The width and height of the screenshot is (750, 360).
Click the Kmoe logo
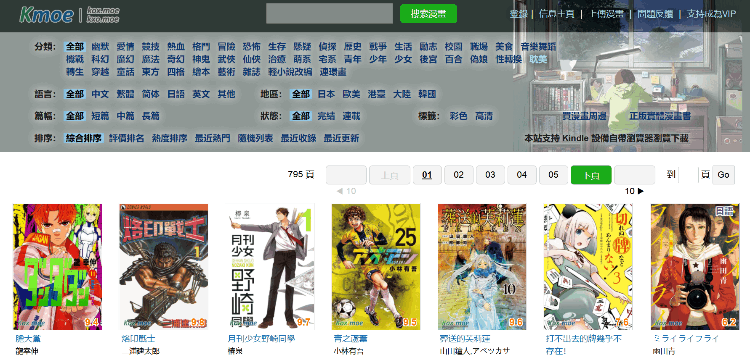pyautogui.click(x=46, y=15)
